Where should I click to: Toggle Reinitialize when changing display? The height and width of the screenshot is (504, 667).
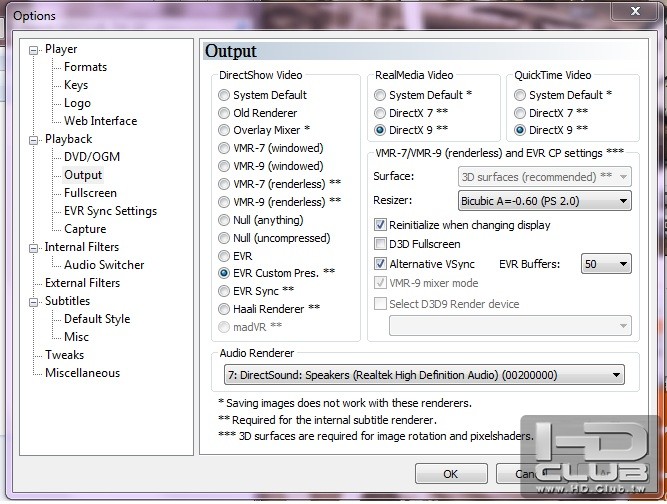380,225
